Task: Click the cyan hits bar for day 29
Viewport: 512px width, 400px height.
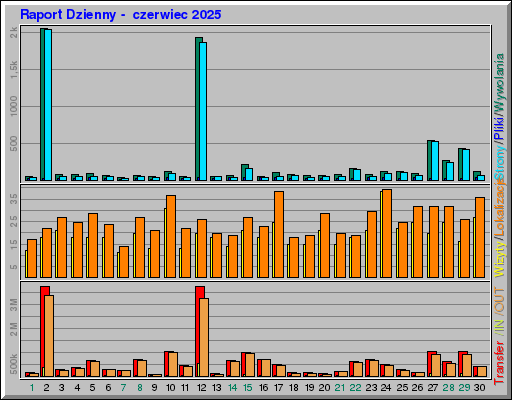Action: (x=466, y=165)
